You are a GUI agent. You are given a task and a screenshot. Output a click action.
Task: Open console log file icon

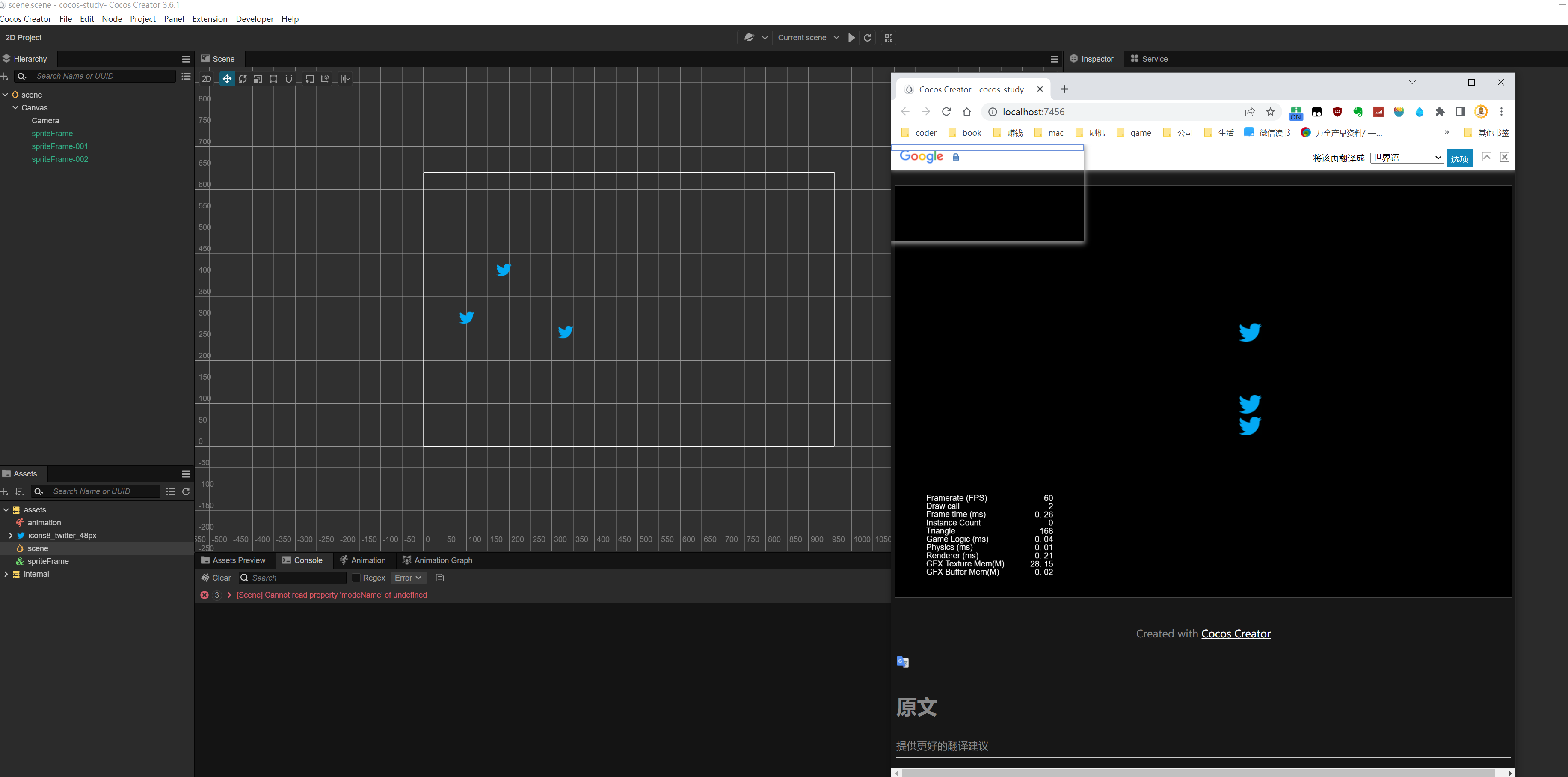(440, 578)
